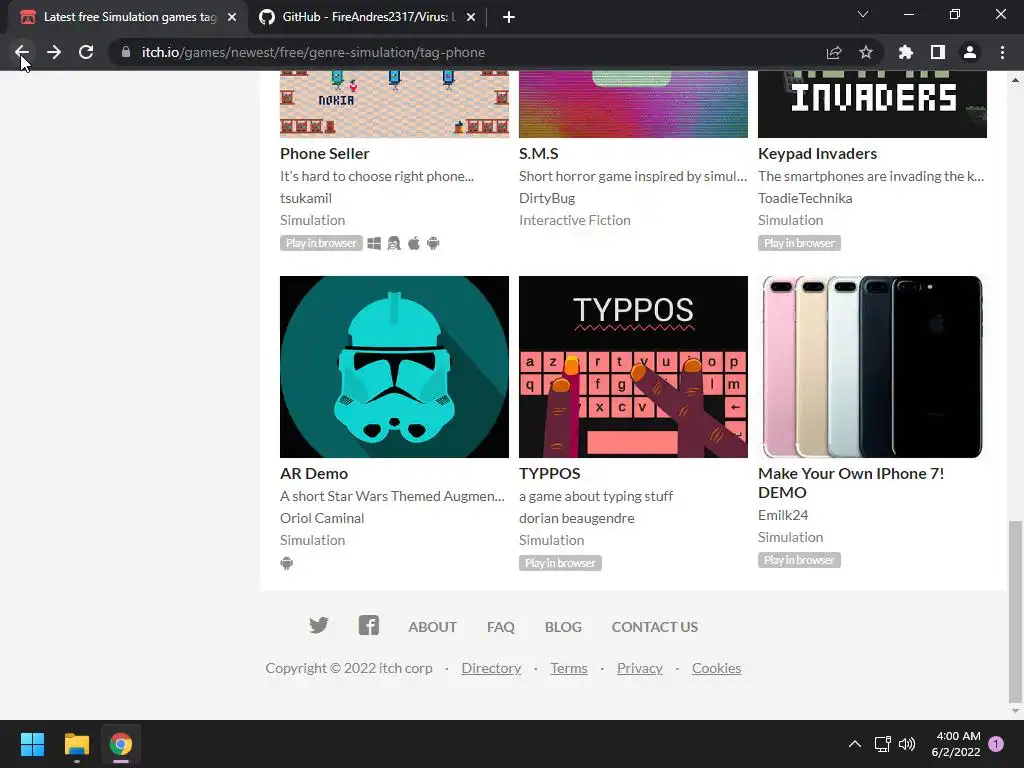Click TYPPOS's Play in browser badge

560,563
